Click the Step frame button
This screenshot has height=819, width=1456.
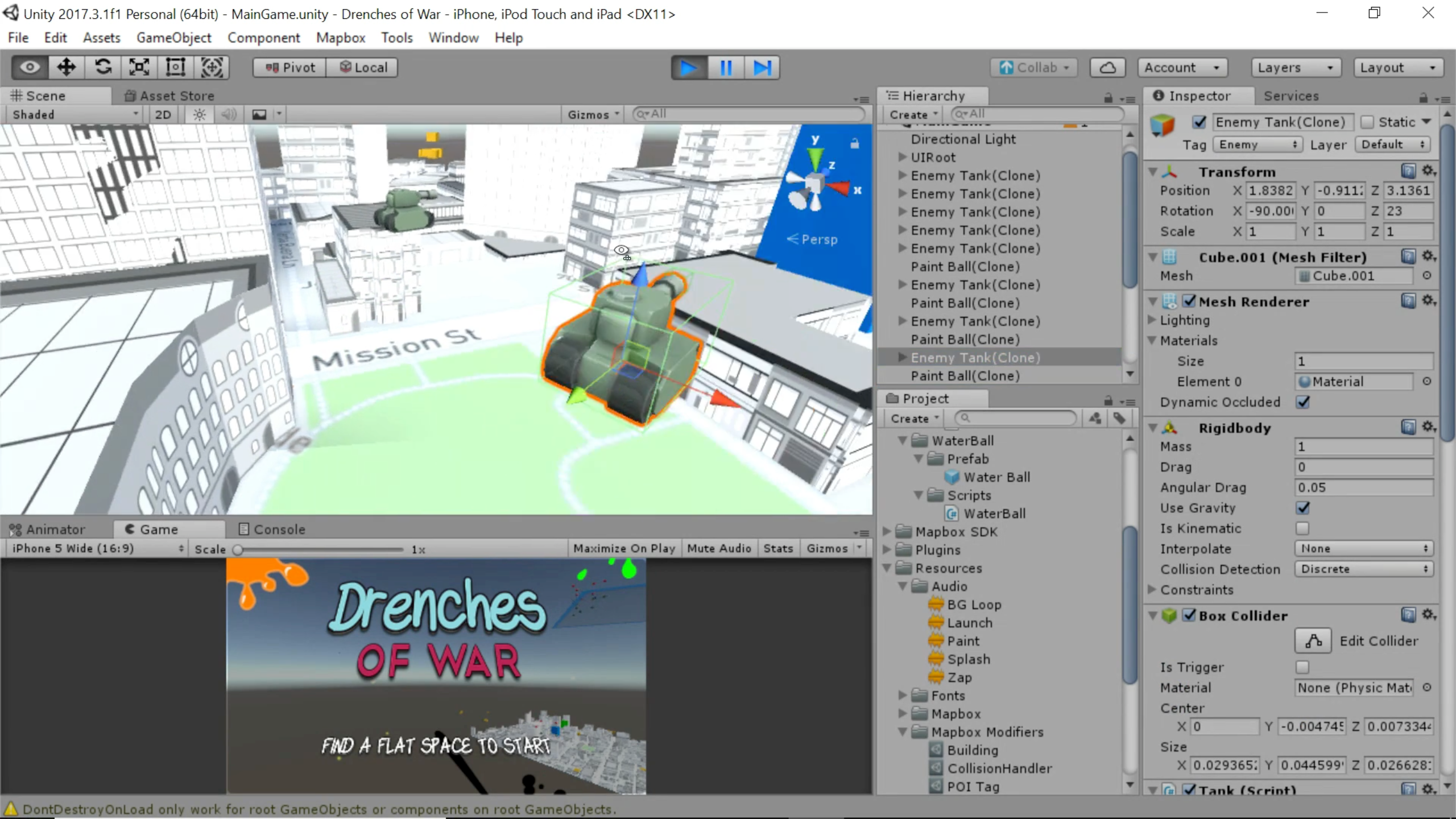pyautogui.click(x=762, y=68)
